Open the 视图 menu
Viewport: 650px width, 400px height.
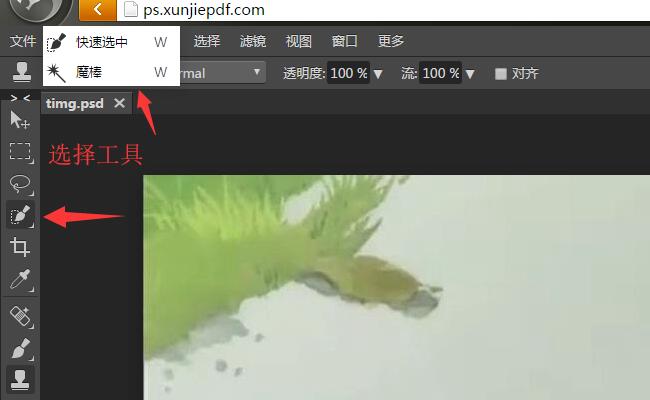tap(298, 41)
